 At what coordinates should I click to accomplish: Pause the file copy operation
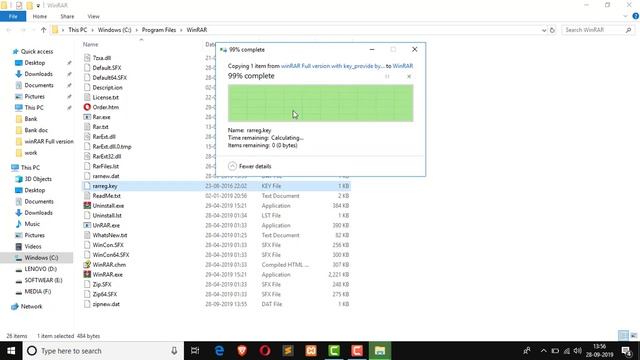coord(387,76)
